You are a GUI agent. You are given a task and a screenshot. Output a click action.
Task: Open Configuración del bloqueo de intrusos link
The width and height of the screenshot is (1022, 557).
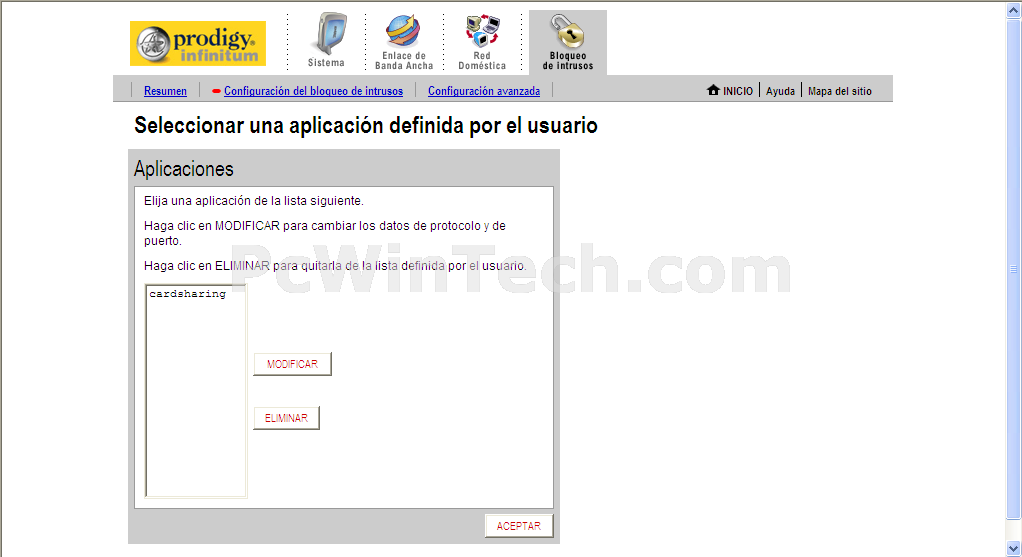click(x=314, y=91)
